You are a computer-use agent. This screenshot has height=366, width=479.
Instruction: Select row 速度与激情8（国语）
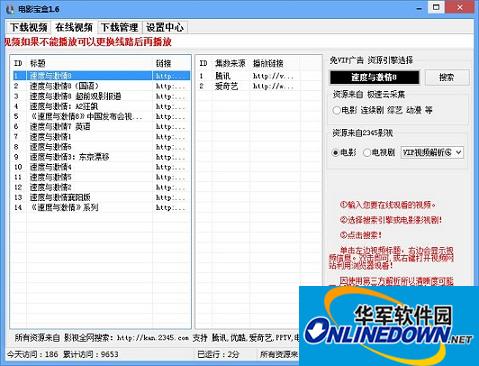(x=101, y=86)
